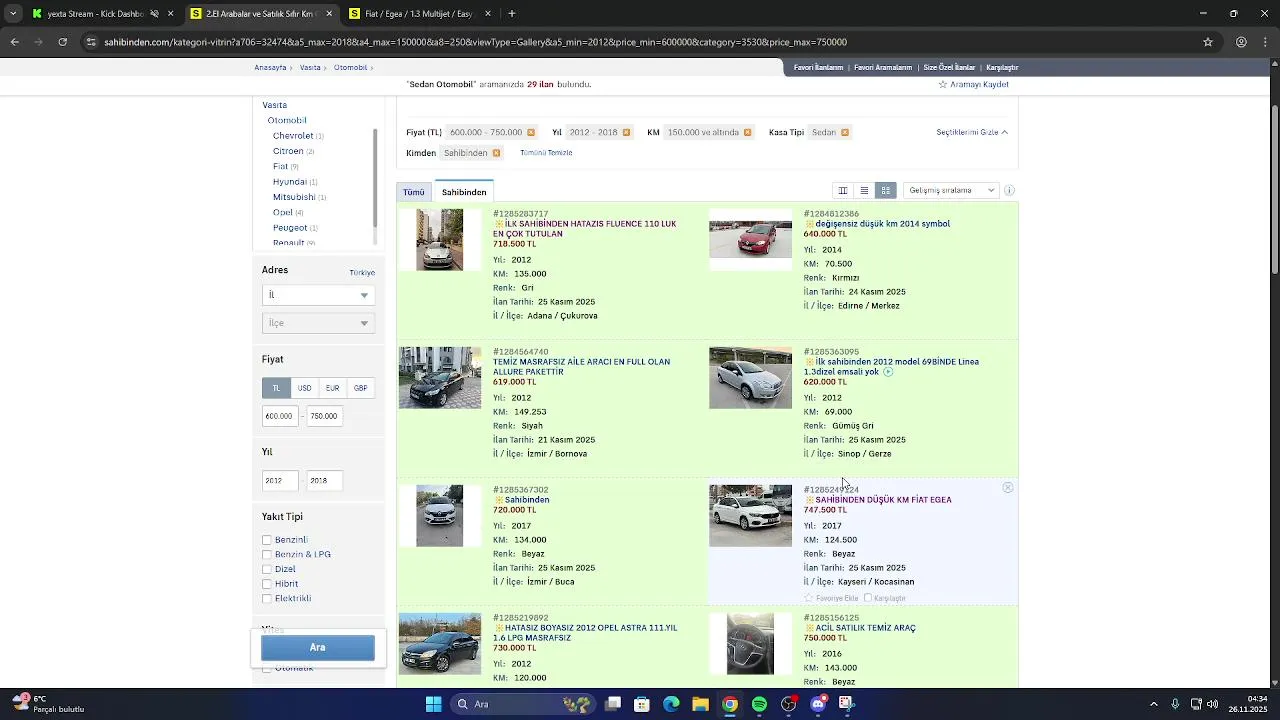Open Chrome's three-dot menu
Viewport: 1280px width, 720px height.
point(1266,42)
